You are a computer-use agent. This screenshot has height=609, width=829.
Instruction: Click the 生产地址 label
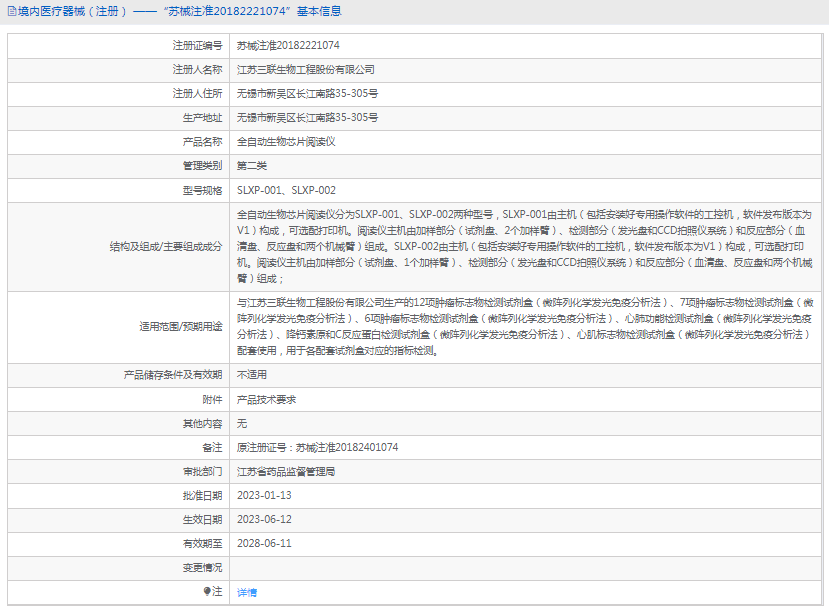pyautogui.click(x=202, y=117)
